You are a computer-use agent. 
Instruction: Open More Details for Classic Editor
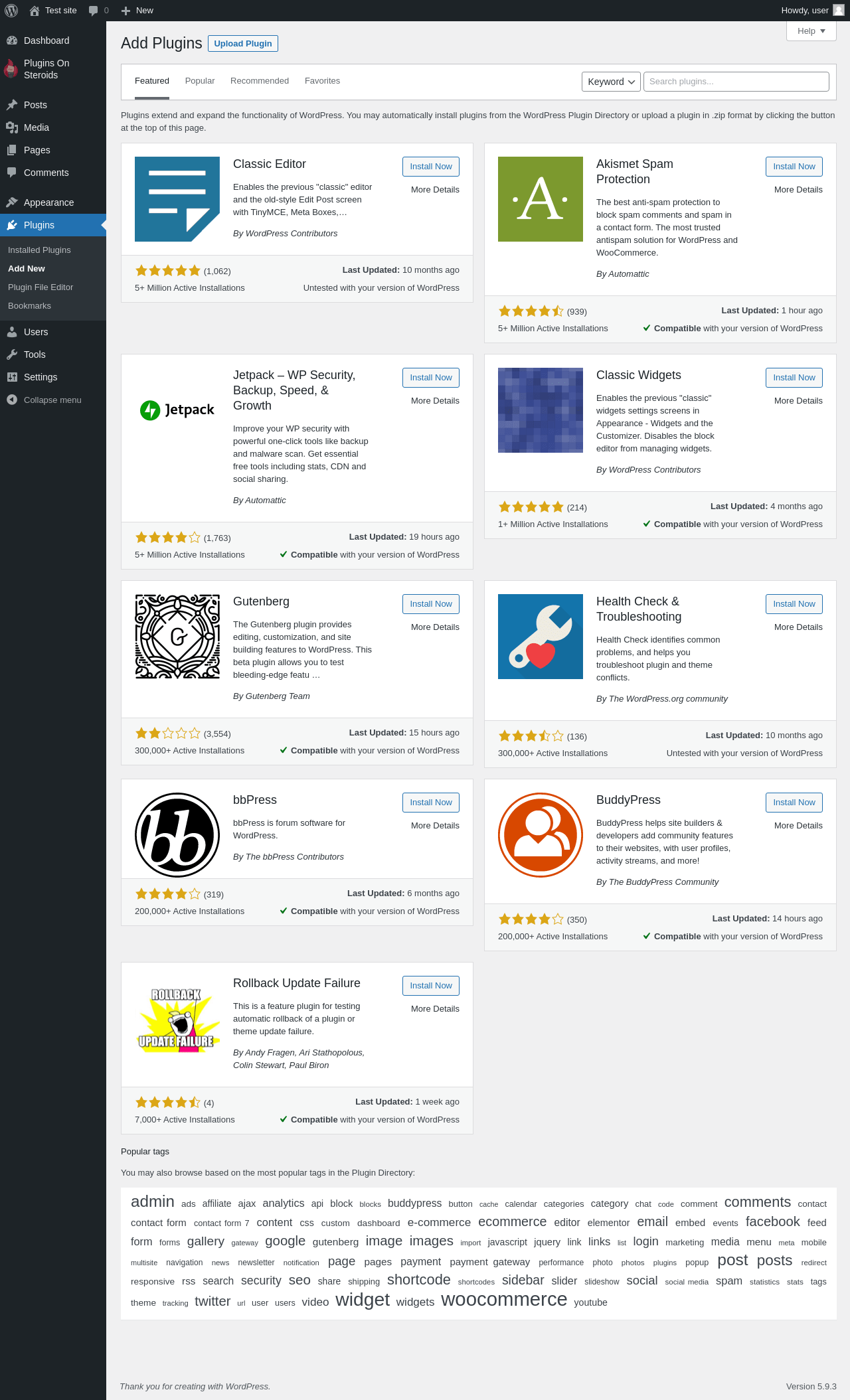pyautogui.click(x=435, y=190)
